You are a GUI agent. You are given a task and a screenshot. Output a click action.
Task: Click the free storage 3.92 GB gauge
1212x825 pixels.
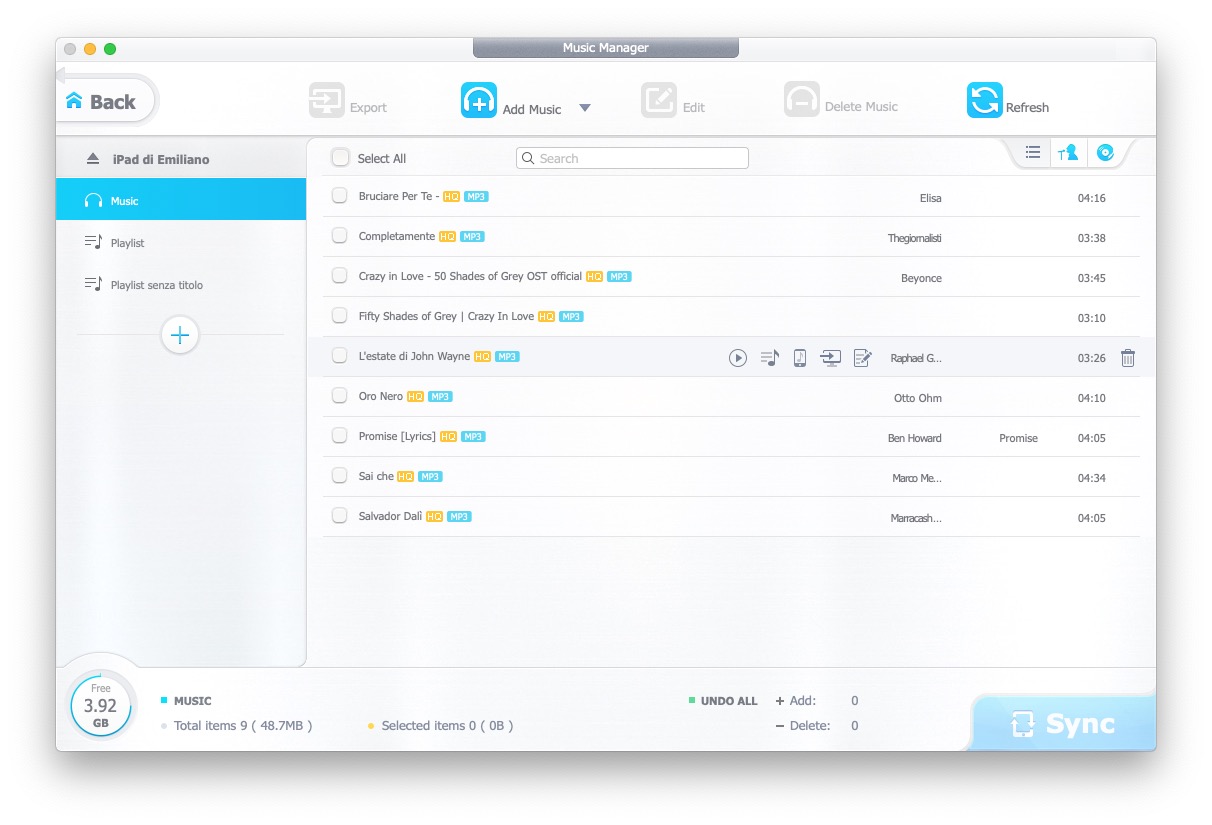[100, 704]
